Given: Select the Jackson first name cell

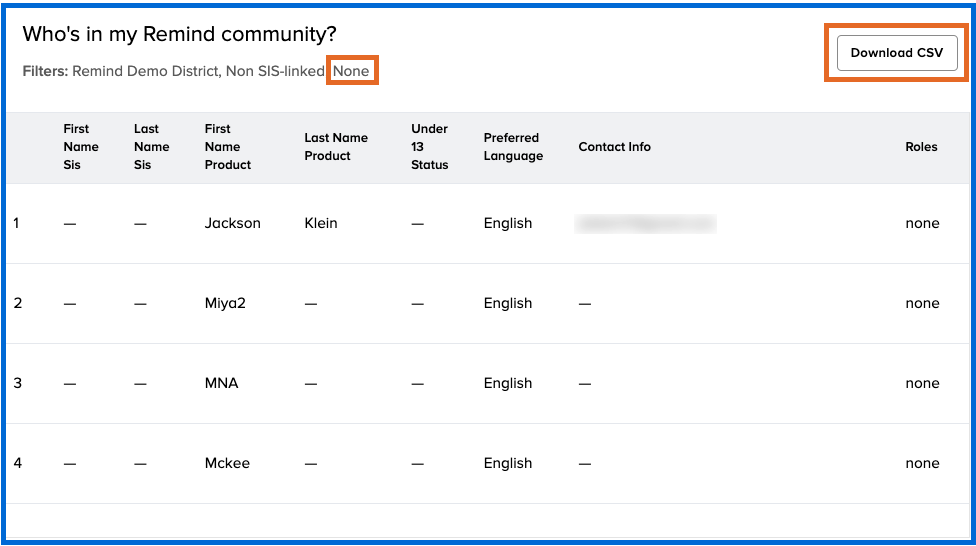Looking at the screenshot, I should [x=232, y=224].
